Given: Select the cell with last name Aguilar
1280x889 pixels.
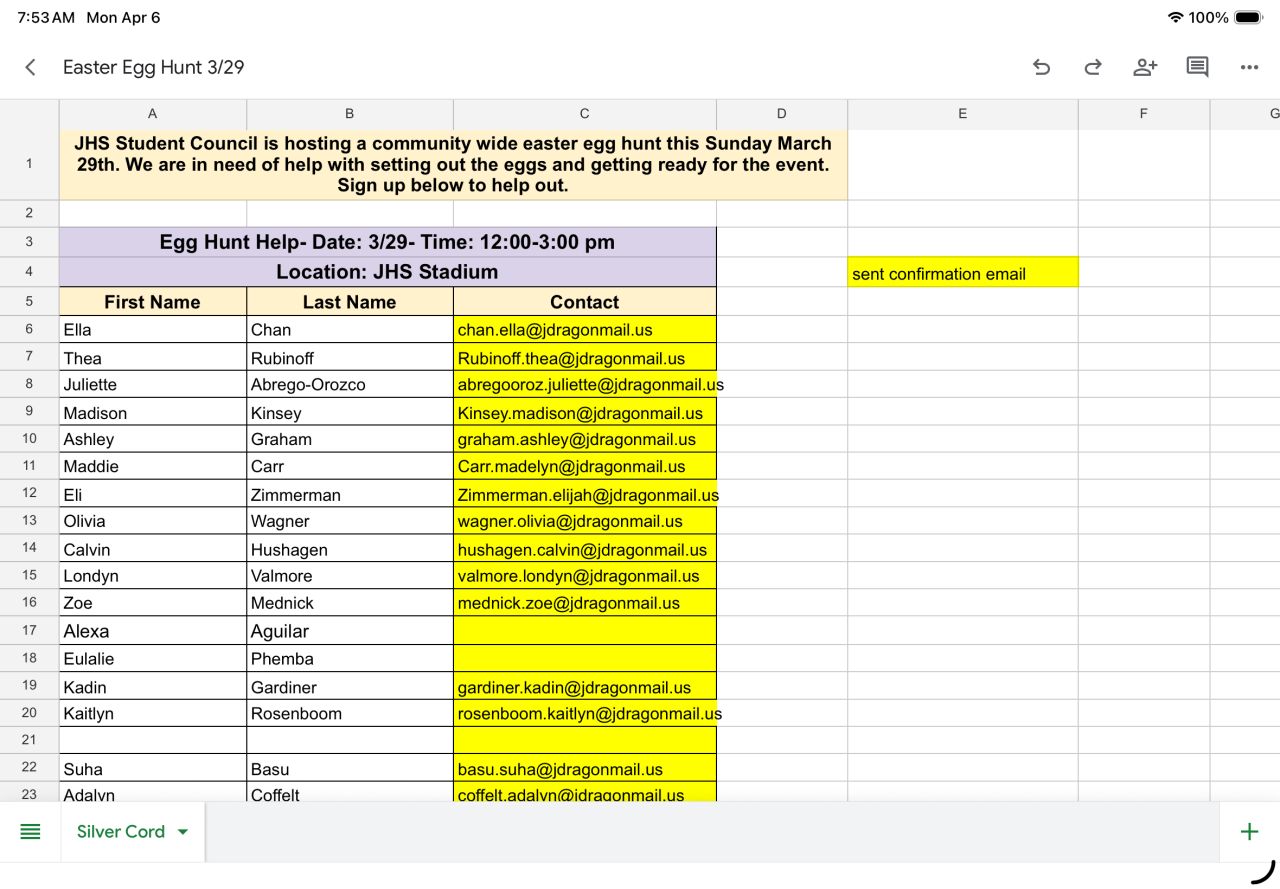Looking at the screenshot, I should point(350,631).
